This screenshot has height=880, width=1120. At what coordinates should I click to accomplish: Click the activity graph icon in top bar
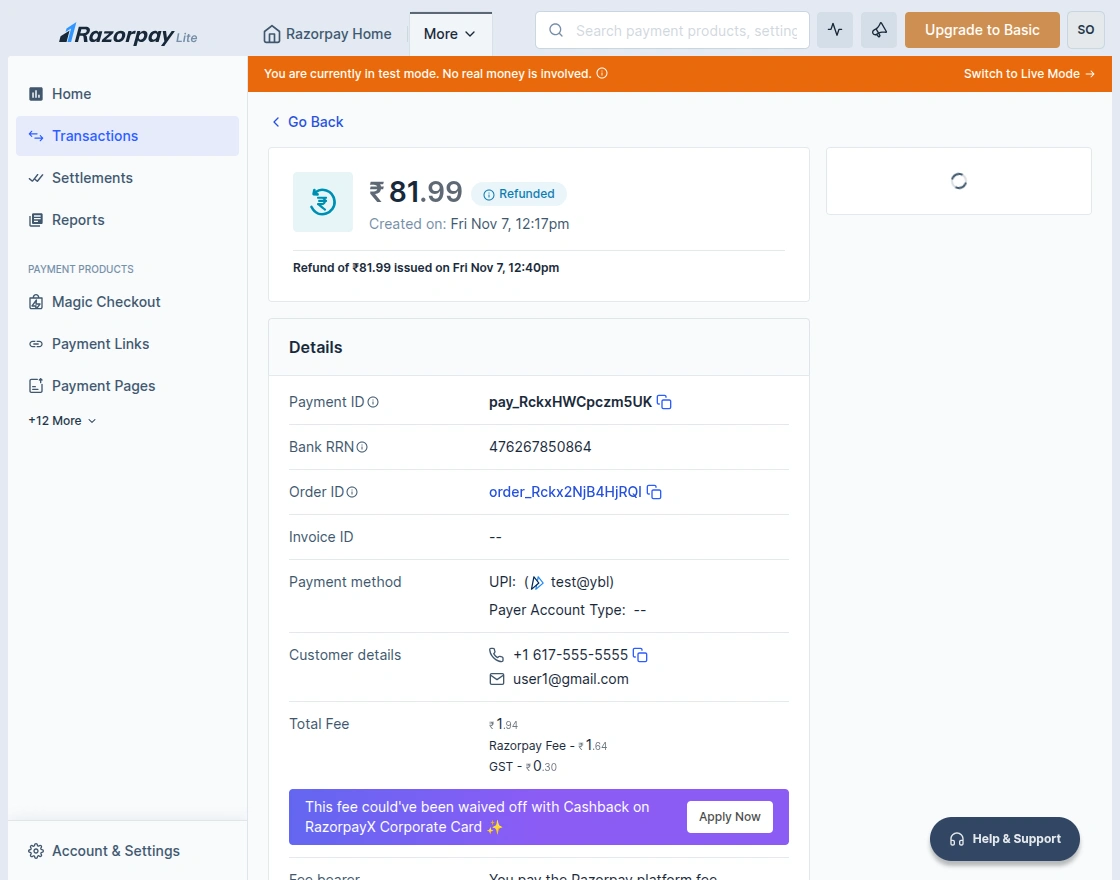click(x=835, y=30)
